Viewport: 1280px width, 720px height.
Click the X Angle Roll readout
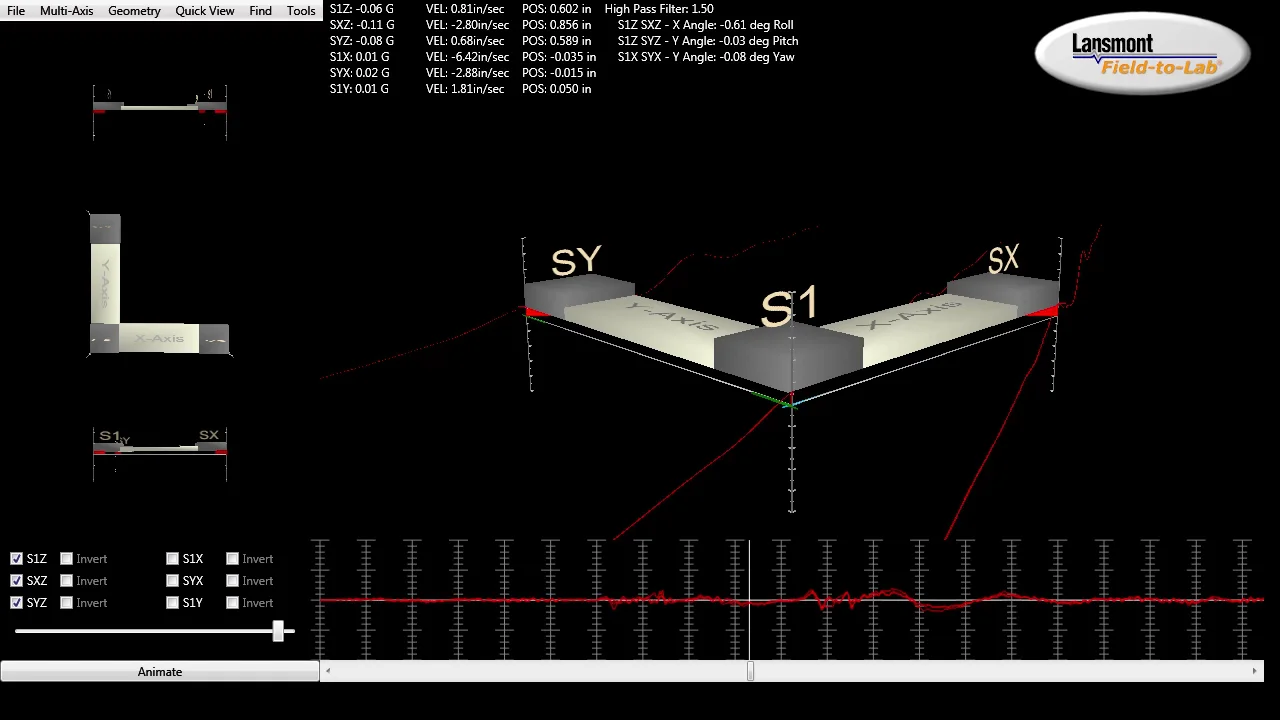(x=705, y=25)
